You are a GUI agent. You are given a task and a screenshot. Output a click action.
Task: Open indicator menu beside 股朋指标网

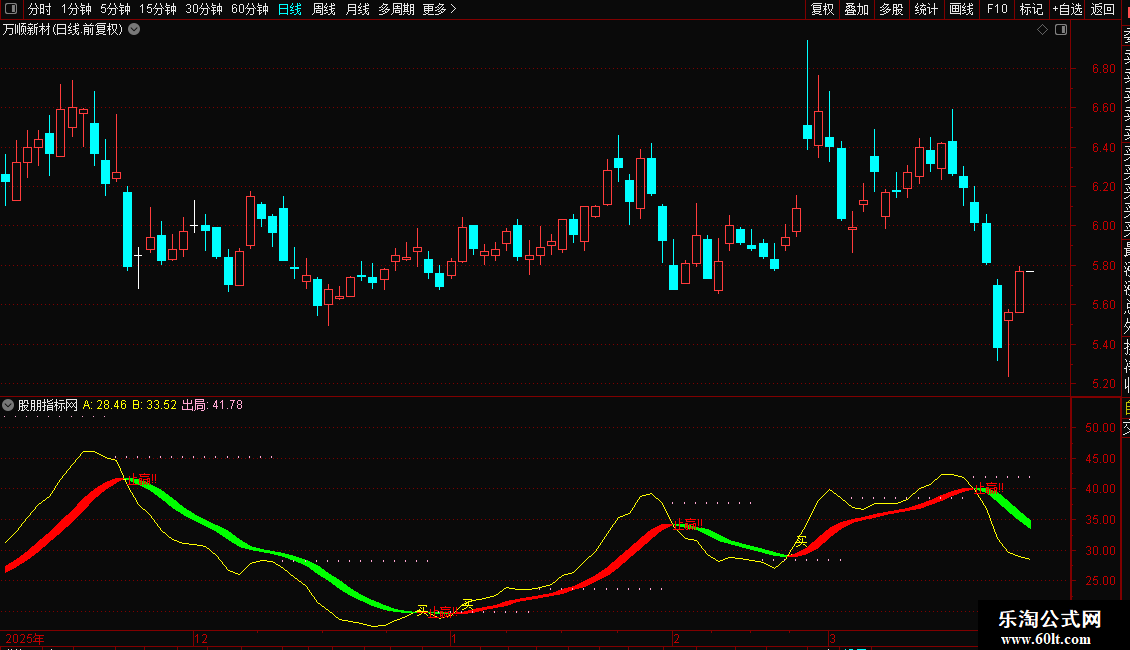8,405
